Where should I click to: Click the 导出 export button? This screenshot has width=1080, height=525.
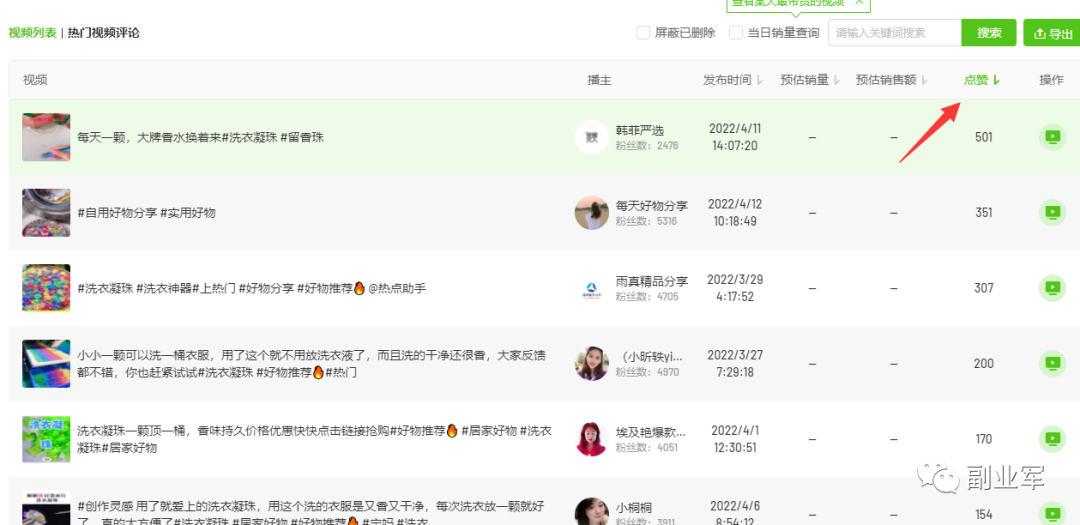click(x=1052, y=33)
